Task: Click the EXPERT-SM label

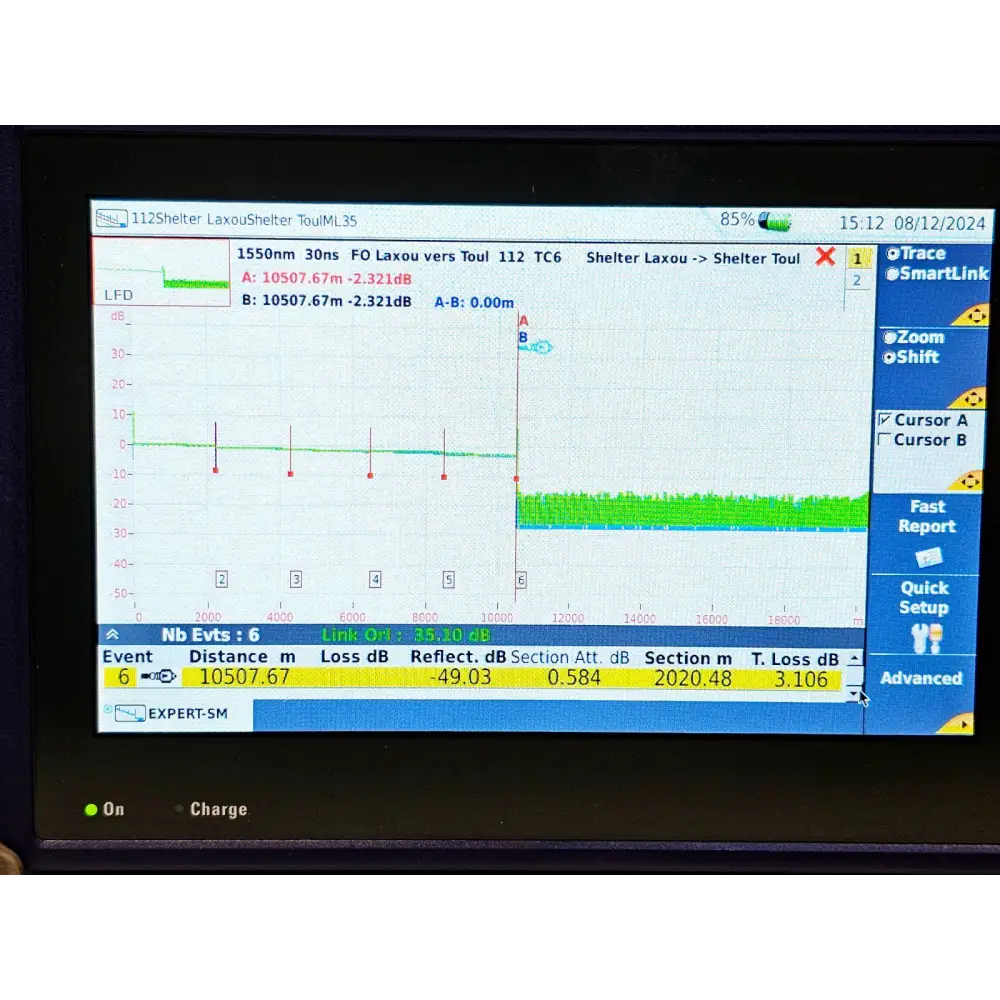Action: point(188,713)
